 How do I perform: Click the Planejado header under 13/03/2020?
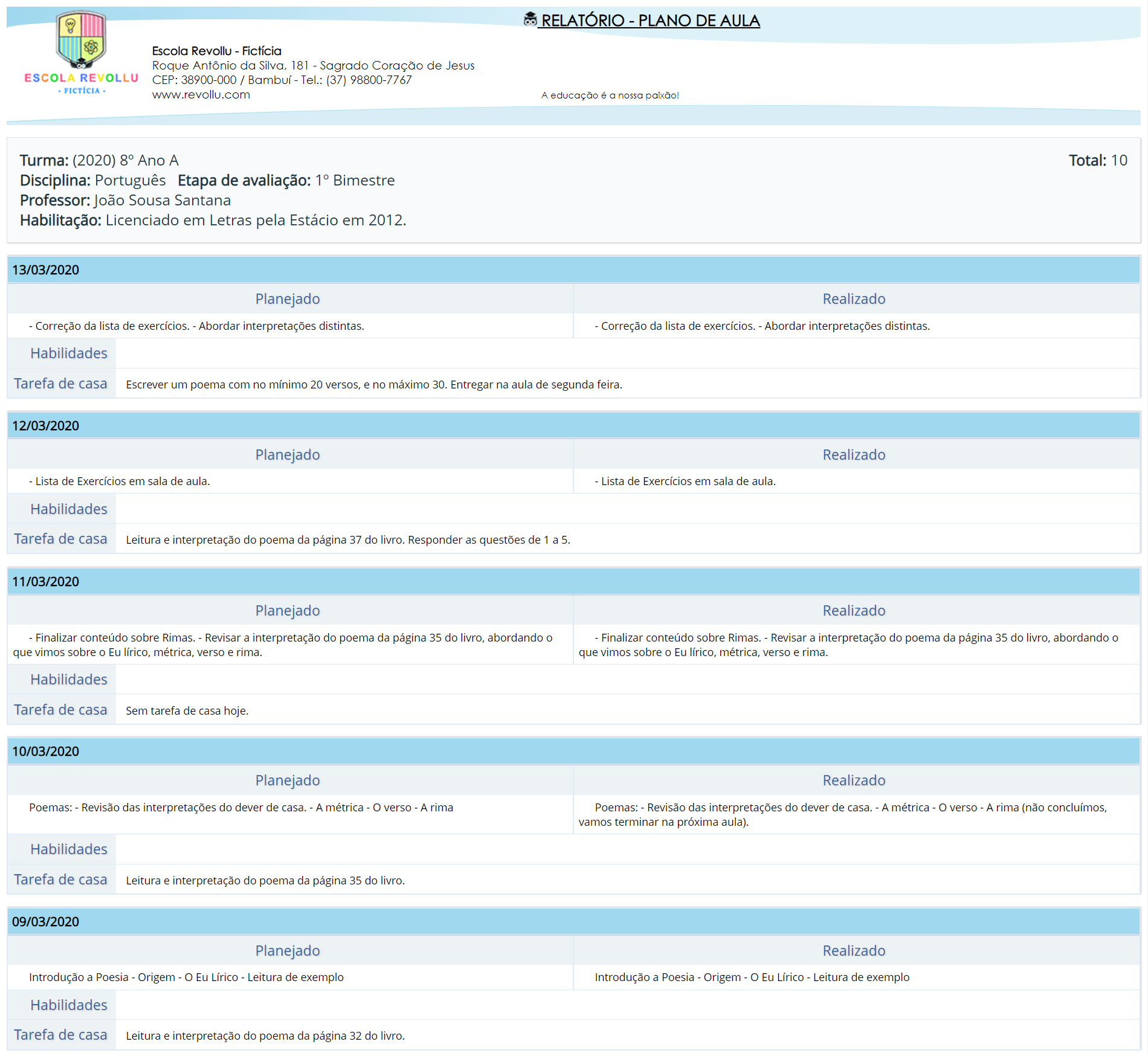288,299
